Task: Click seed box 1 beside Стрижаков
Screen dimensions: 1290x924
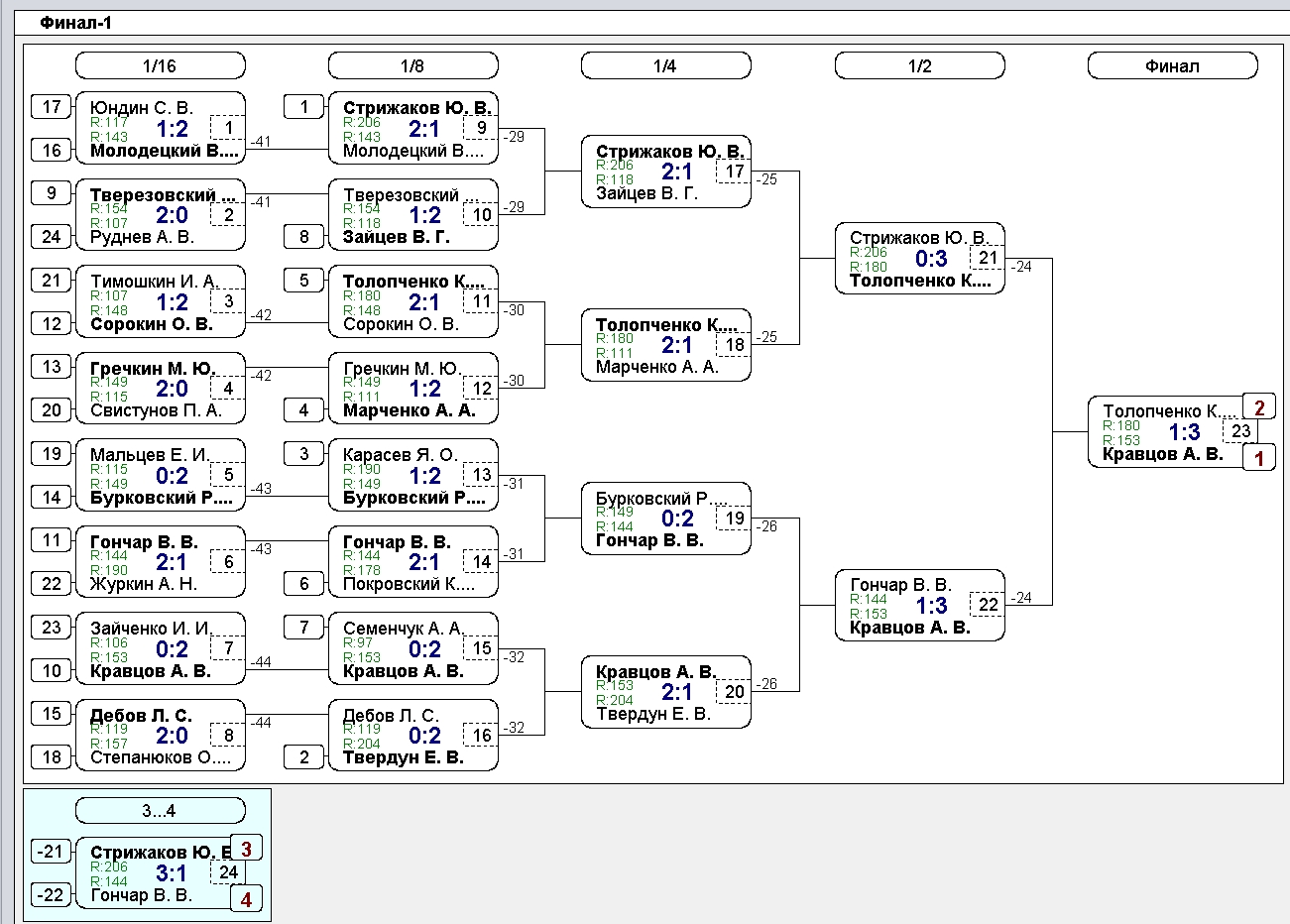Action: (304, 107)
